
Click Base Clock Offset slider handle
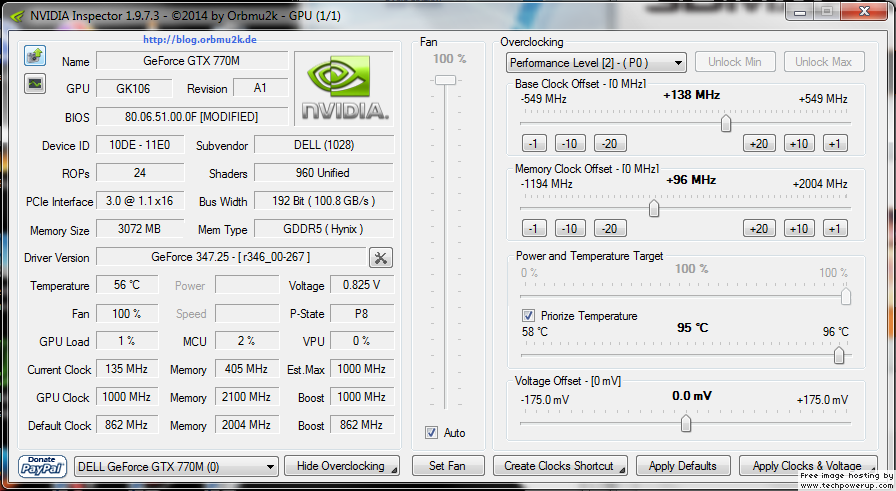tap(726, 123)
